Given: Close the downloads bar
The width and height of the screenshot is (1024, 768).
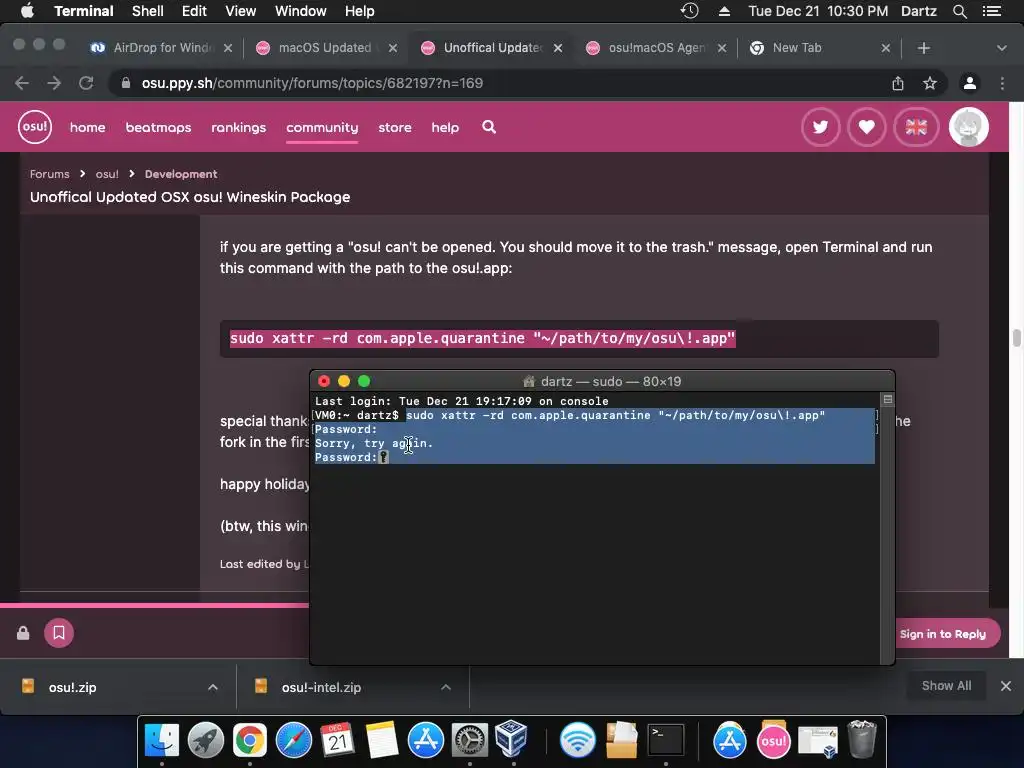Looking at the screenshot, I should tap(1006, 686).
